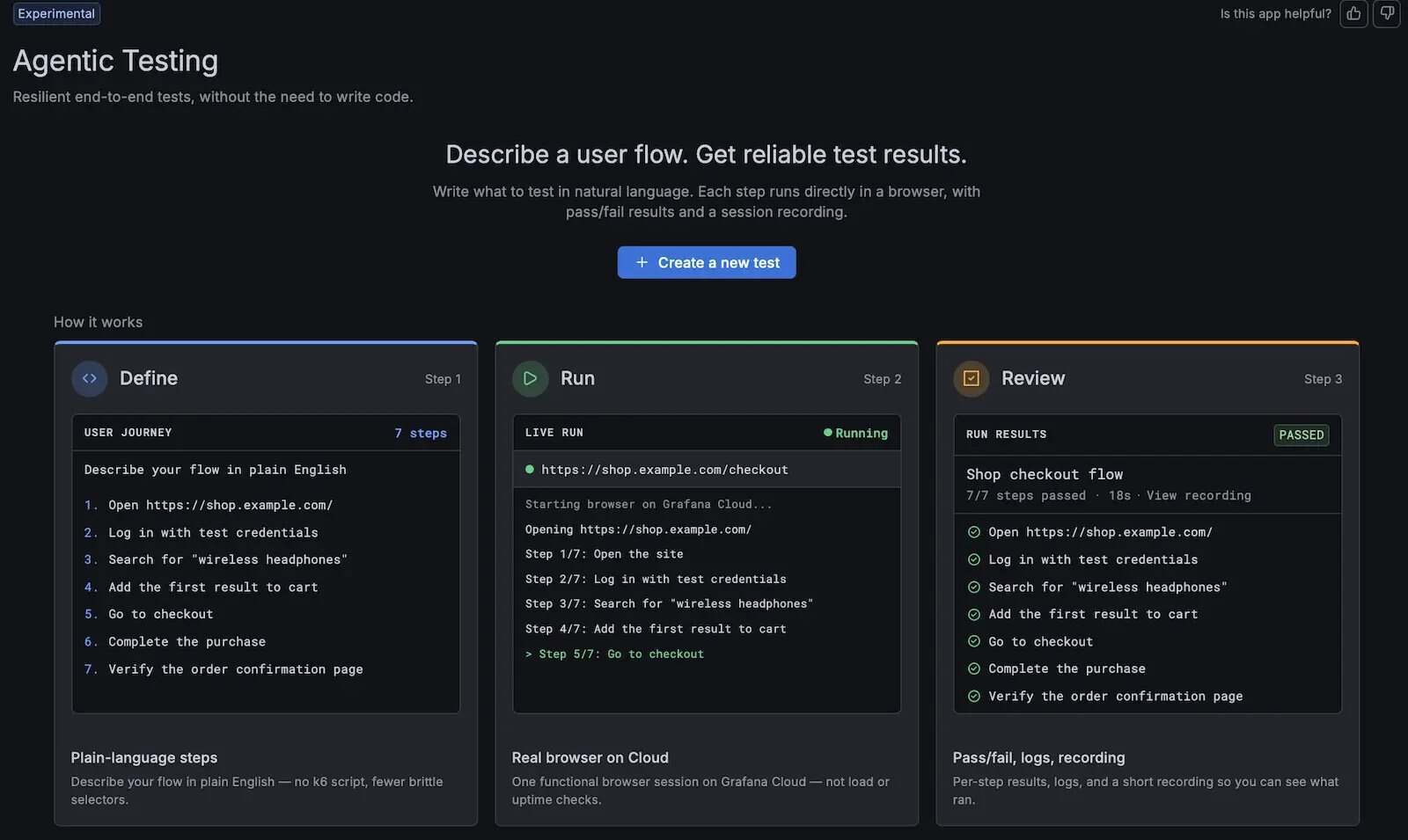1408x840 pixels.
Task: Click check icon beside Verify the order confirmation
Action: point(974,696)
